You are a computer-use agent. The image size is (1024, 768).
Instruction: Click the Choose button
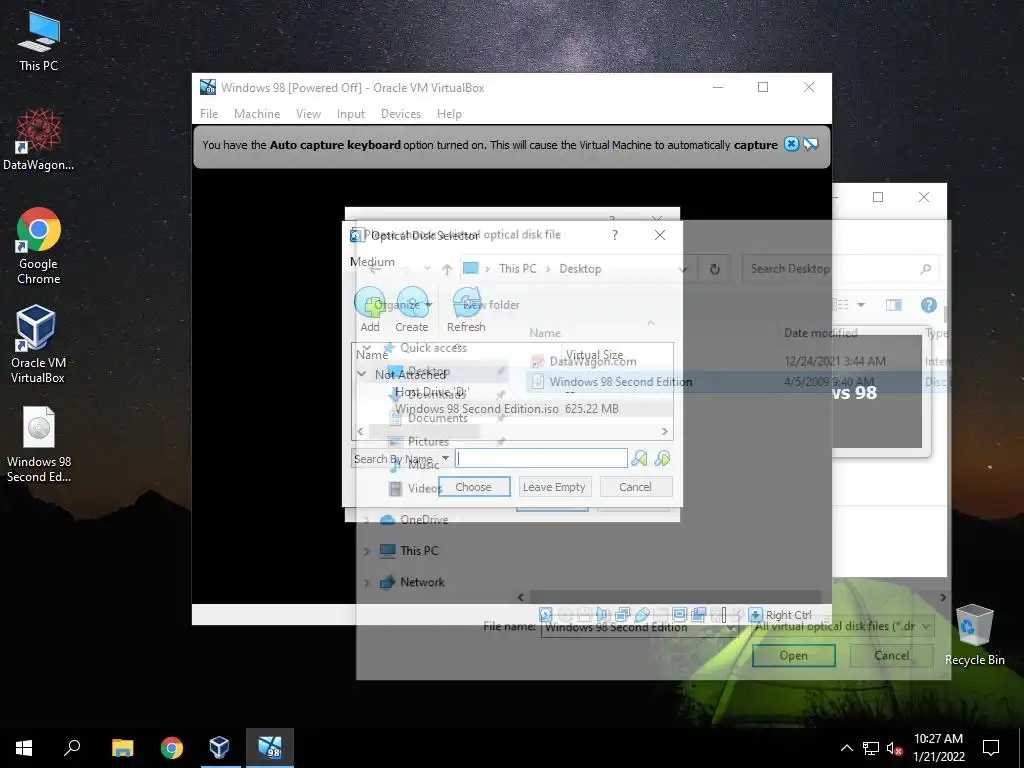coord(473,487)
